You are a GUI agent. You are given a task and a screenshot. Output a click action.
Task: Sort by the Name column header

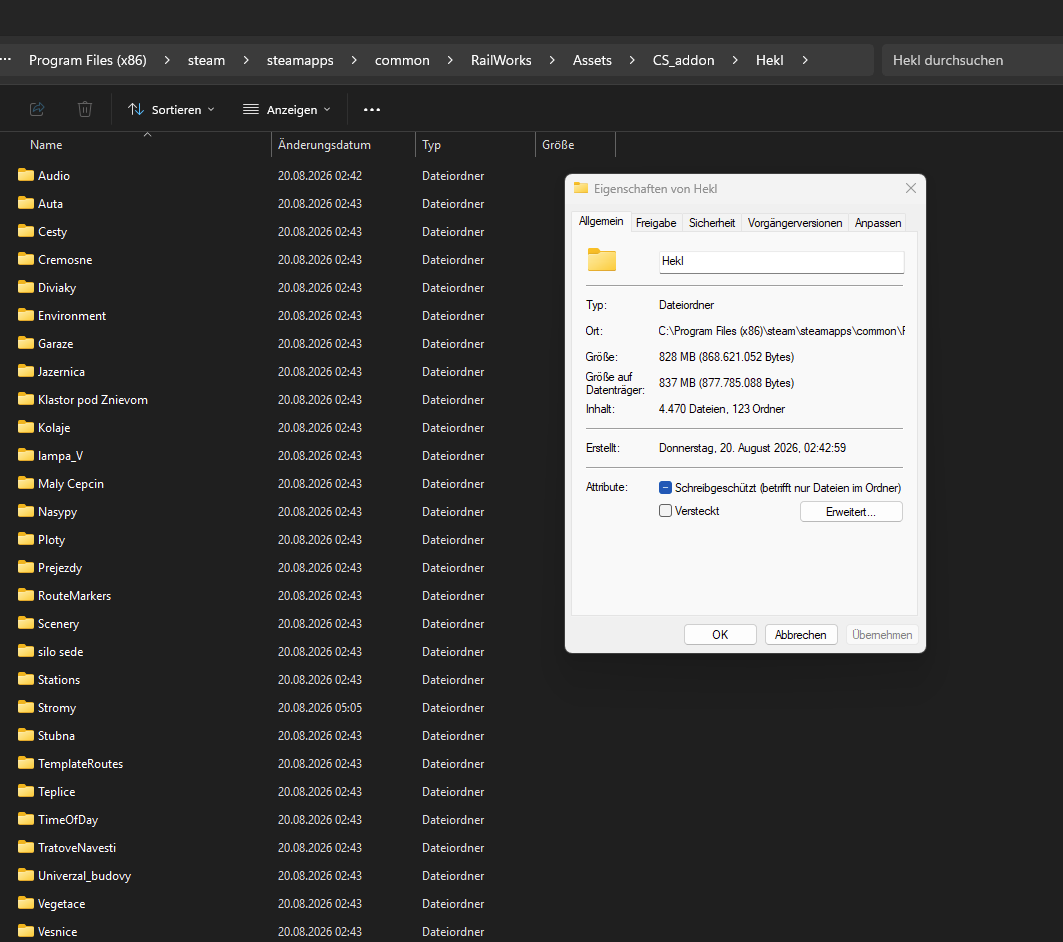(46, 144)
